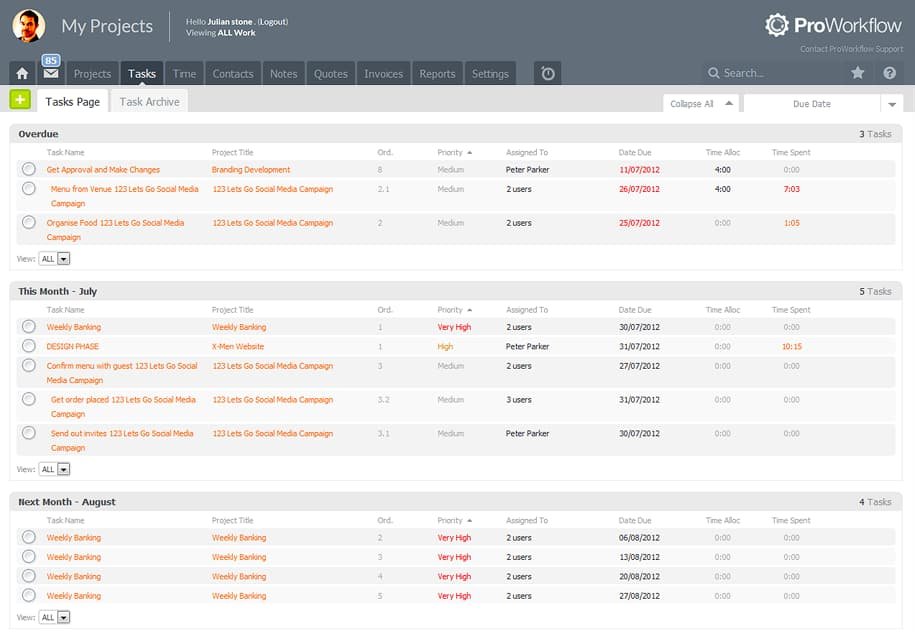Image resolution: width=915 pixels, height=632 pixels.
Task: Mark Menu from Venue task complete
Action: click(29, 188)
